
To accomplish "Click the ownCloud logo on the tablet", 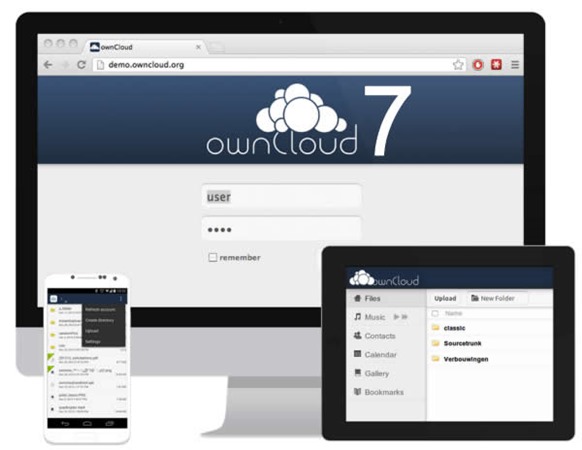I will (384, 278).
